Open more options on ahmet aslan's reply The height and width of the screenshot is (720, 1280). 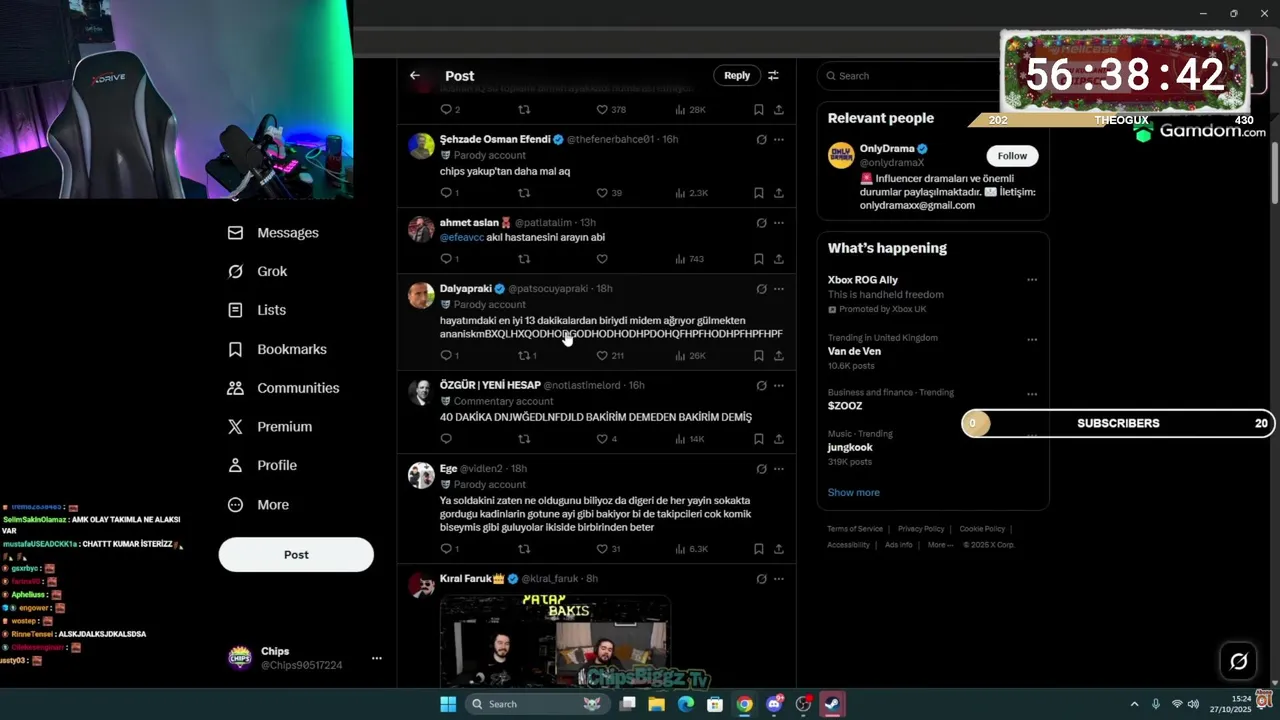coord(779,223)
